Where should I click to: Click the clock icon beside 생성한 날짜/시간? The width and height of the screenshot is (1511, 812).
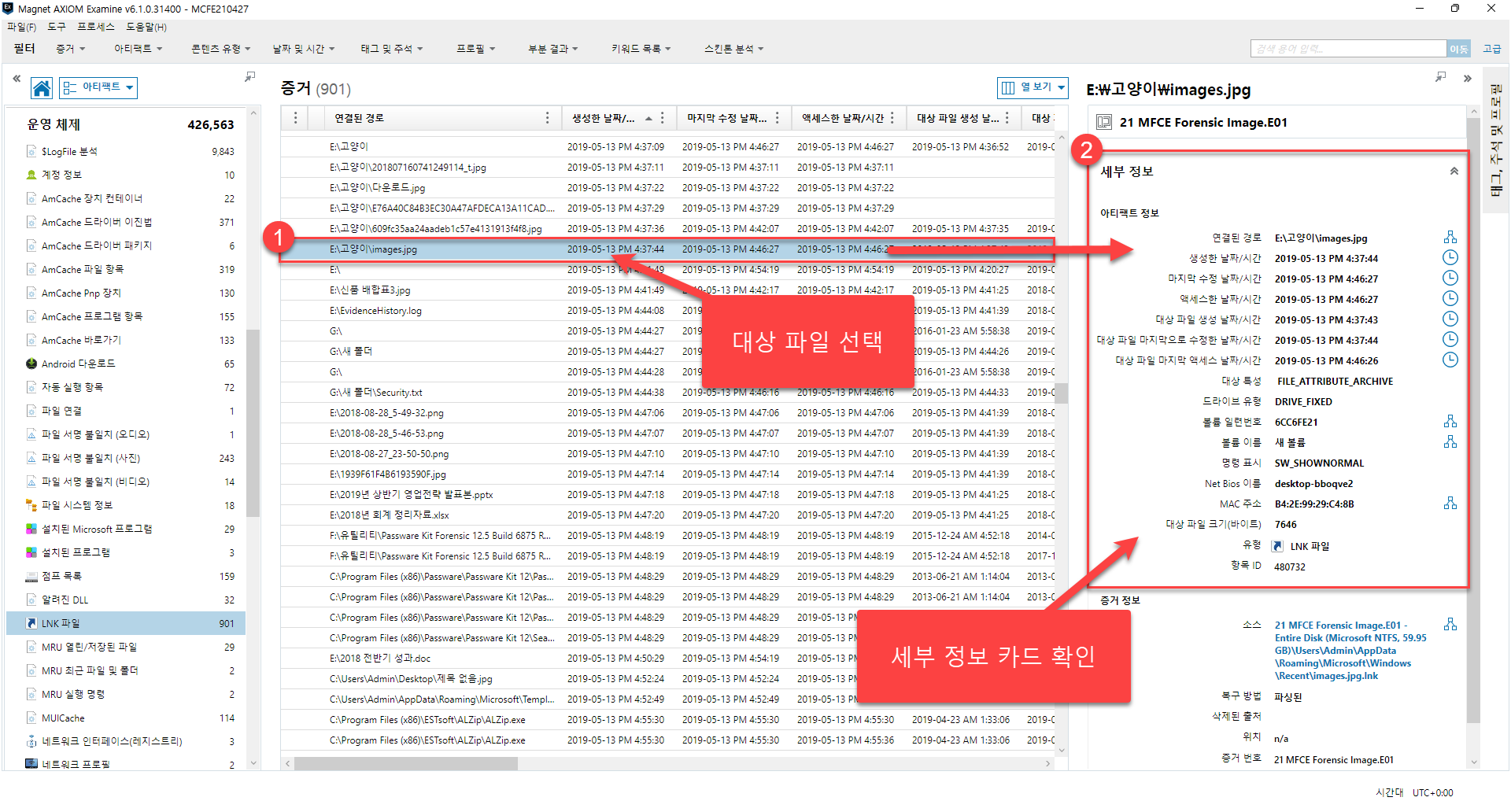point(1450,258)
